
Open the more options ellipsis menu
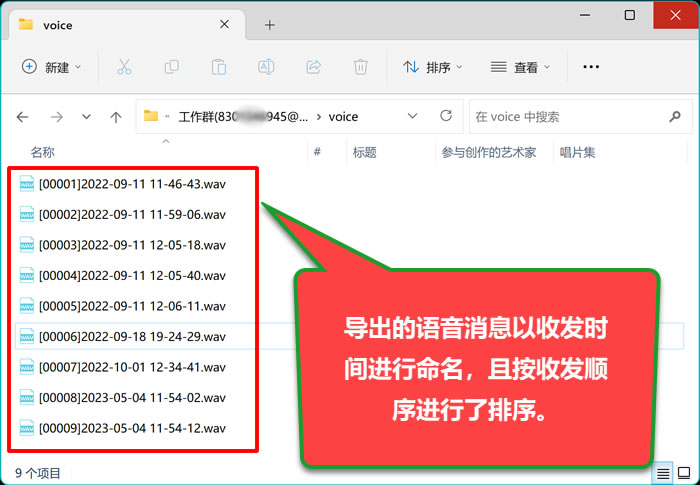[591, 67]
